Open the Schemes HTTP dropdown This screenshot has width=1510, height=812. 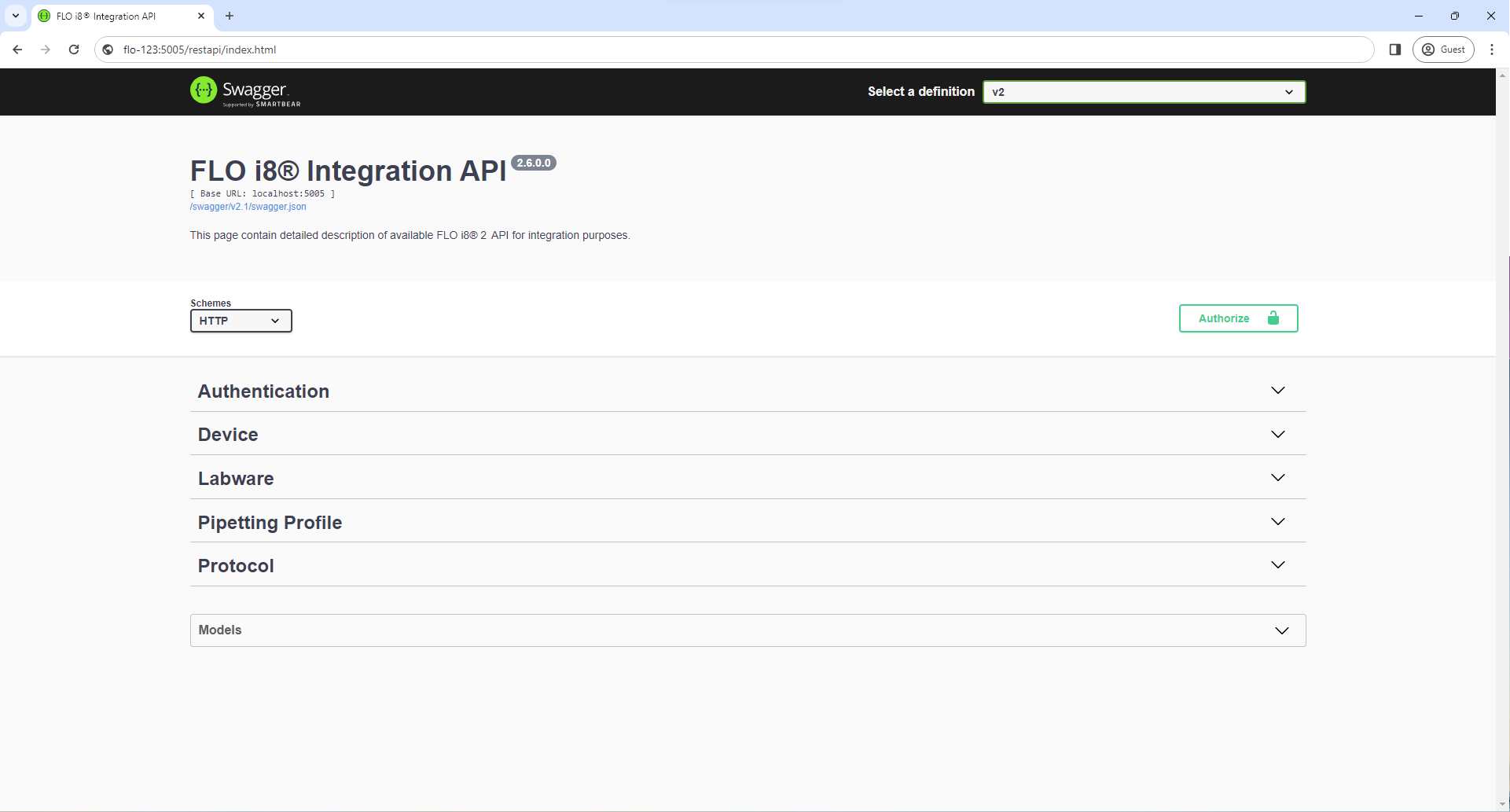(241, 321)
